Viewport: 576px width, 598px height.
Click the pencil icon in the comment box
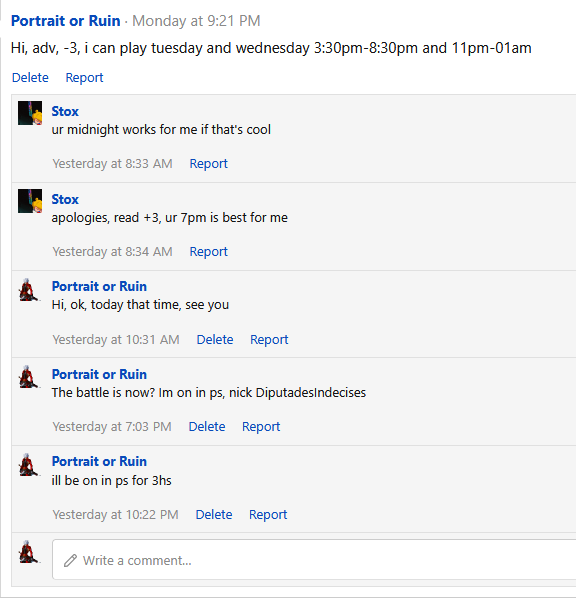[x=70, y=561]
